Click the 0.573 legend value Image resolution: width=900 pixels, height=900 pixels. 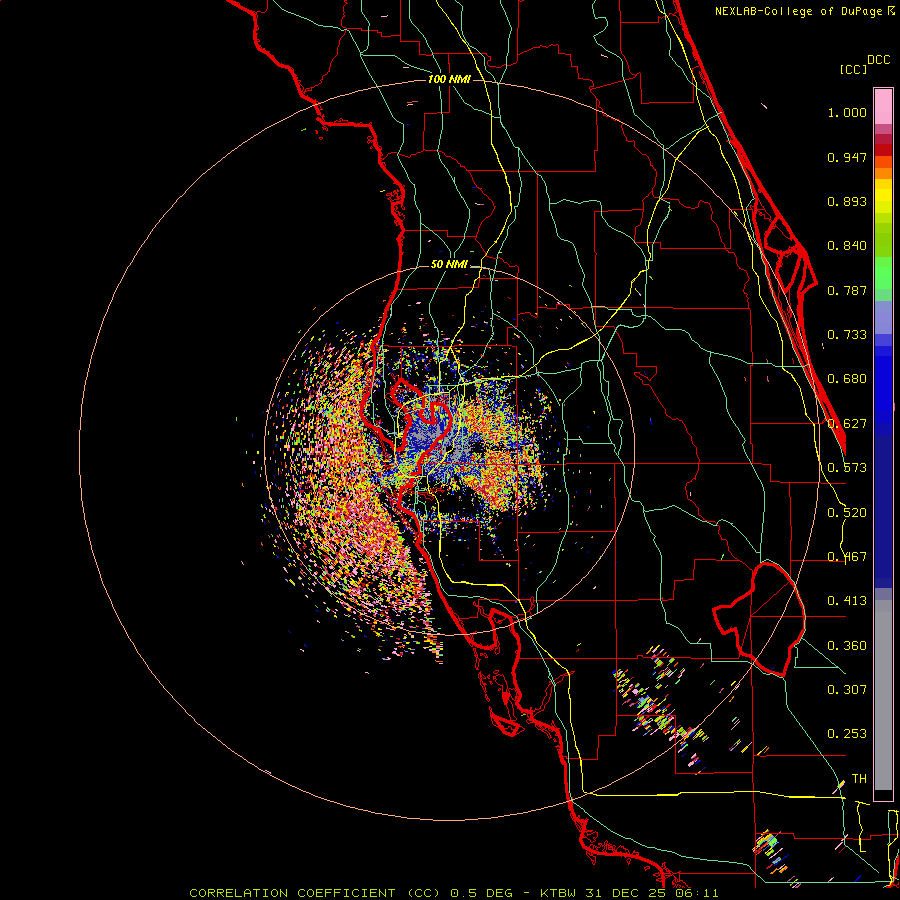click(x=847, y=468)
